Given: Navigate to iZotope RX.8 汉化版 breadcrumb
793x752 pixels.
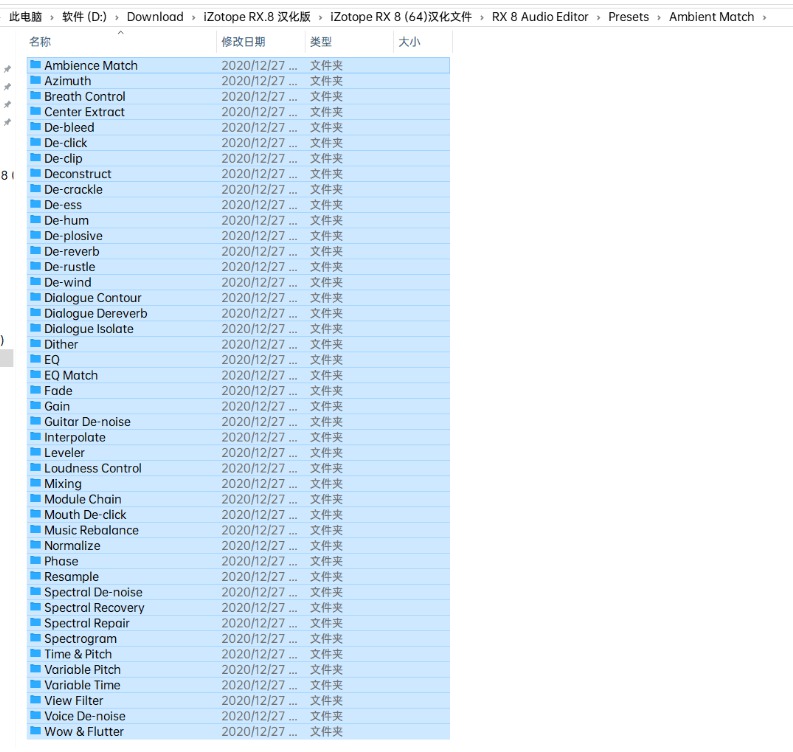Looking at the screenshot, I should pyautogui.click(x=257, y=17).
